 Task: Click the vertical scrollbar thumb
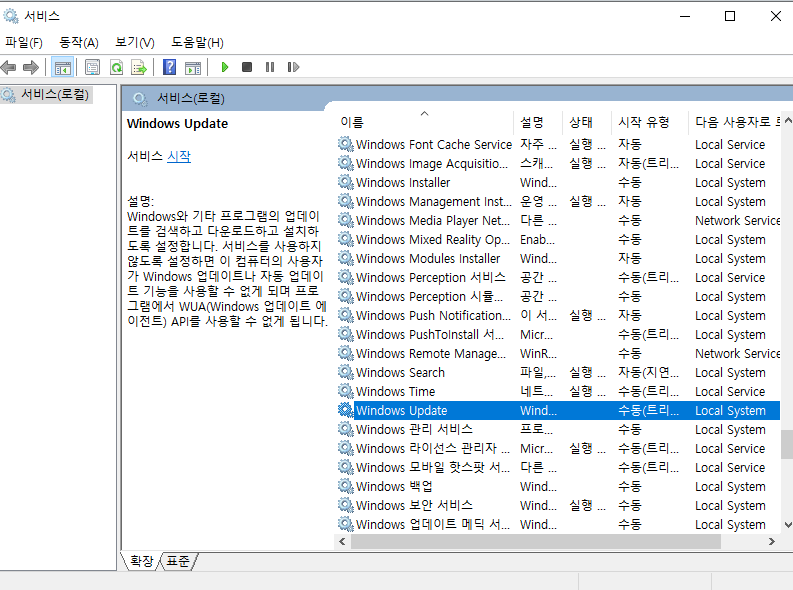(787, 444)
